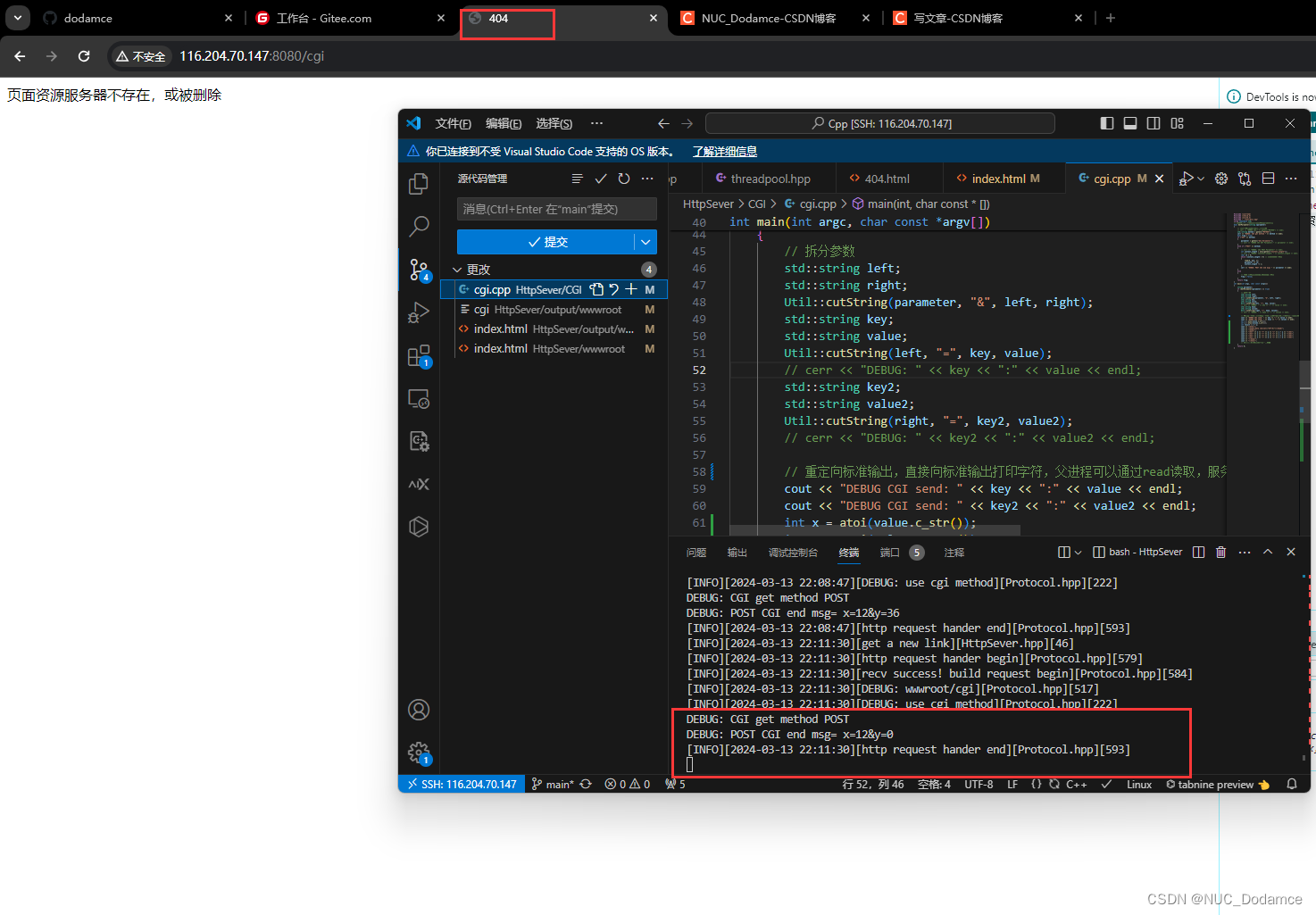Stage changes for cgi.cpp with plus icon
The image size is (1316, 915).
pos(631,289)
